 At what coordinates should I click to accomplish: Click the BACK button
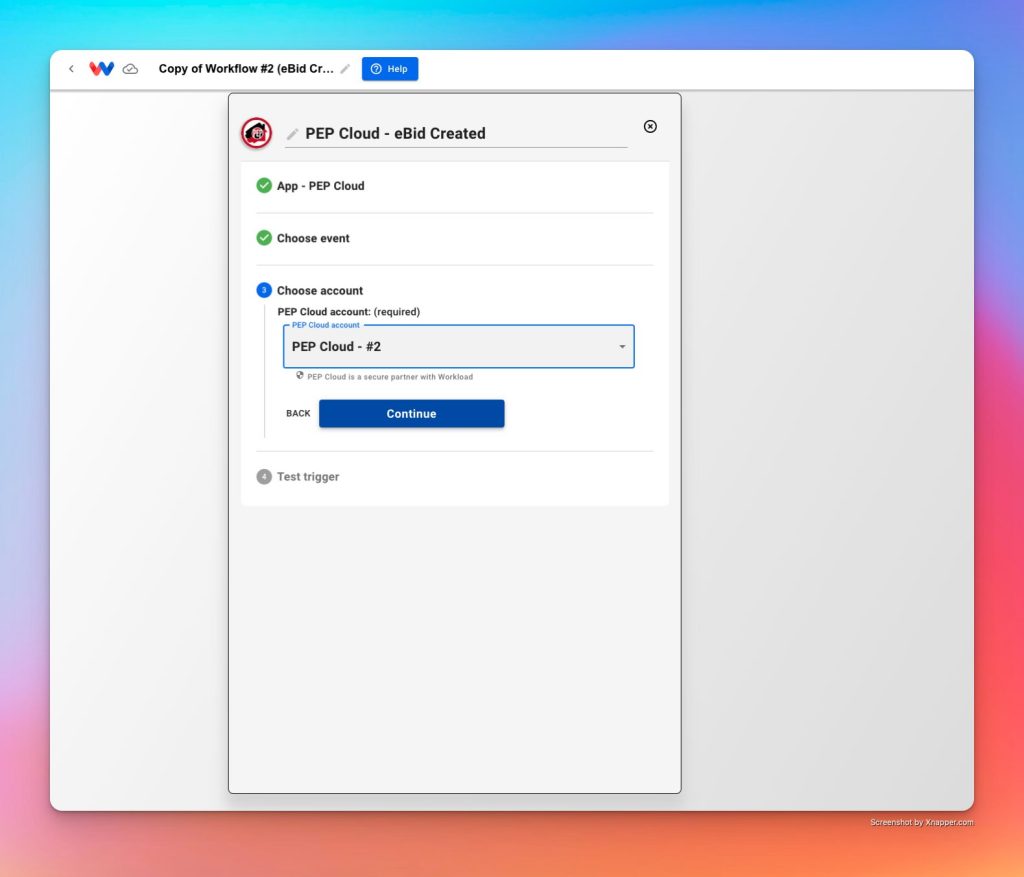[298, 413]
